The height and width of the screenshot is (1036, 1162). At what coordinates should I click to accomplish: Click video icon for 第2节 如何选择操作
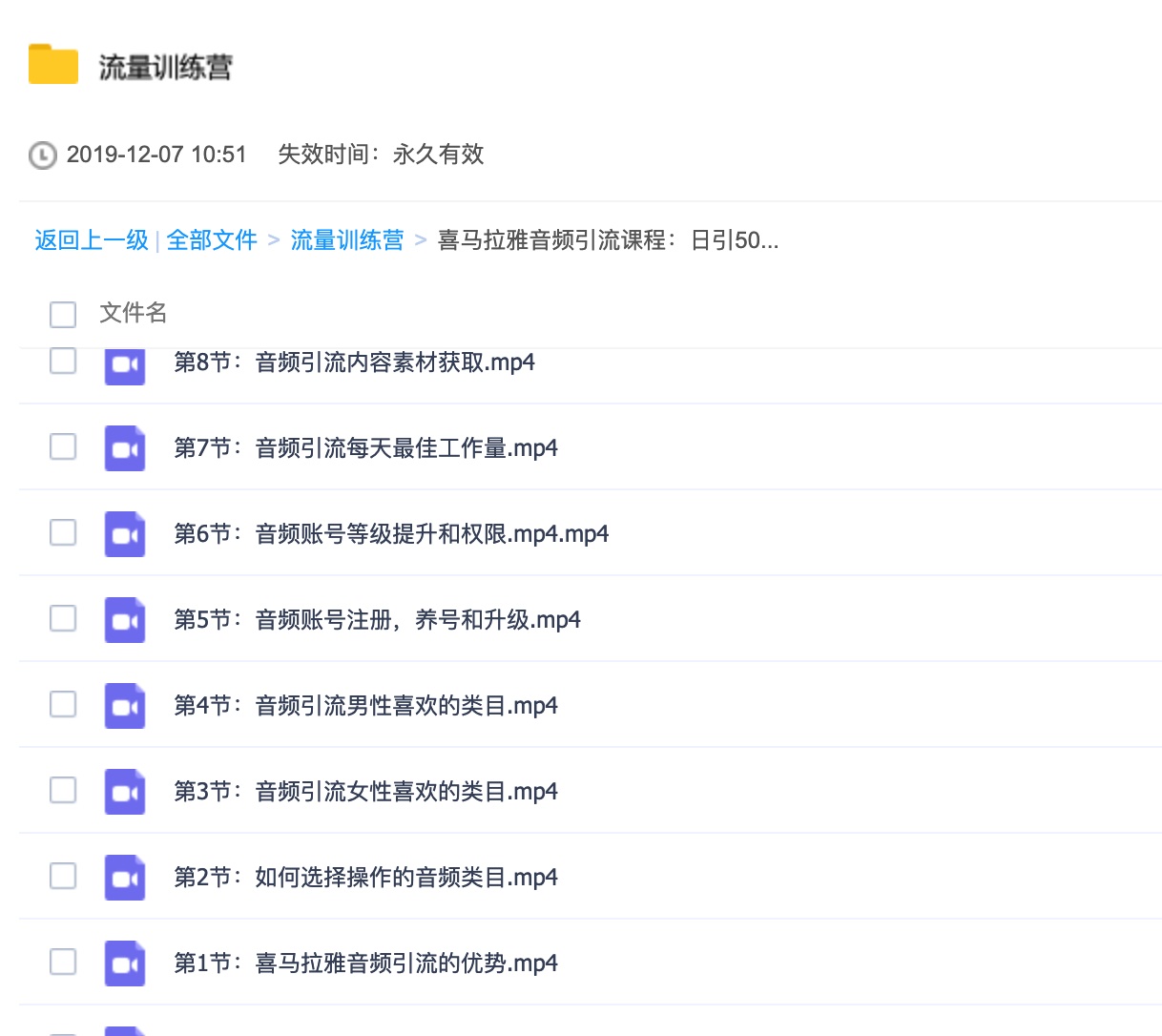125,878
